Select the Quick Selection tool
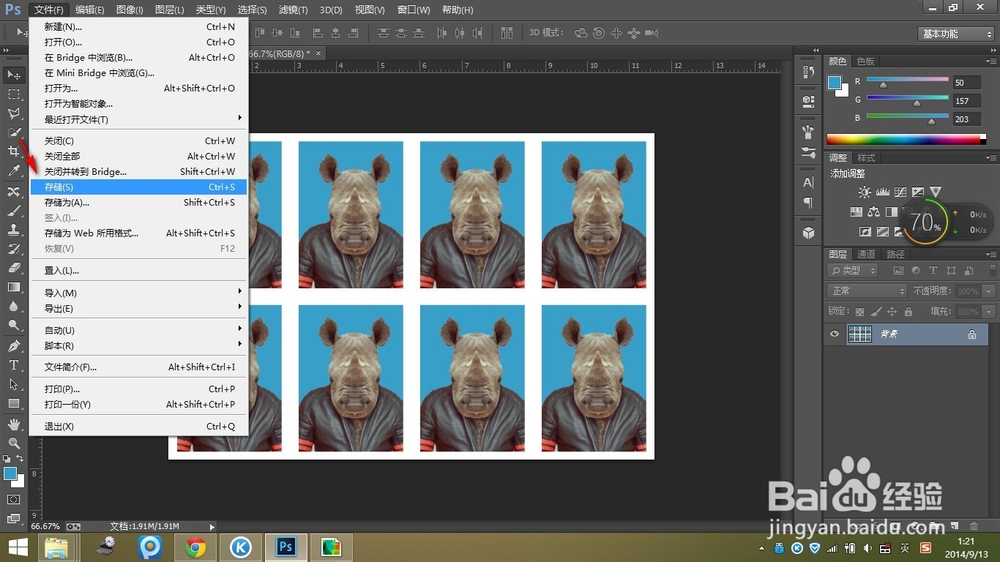This screenshot has height=562, width=1000. coord(13,133)
